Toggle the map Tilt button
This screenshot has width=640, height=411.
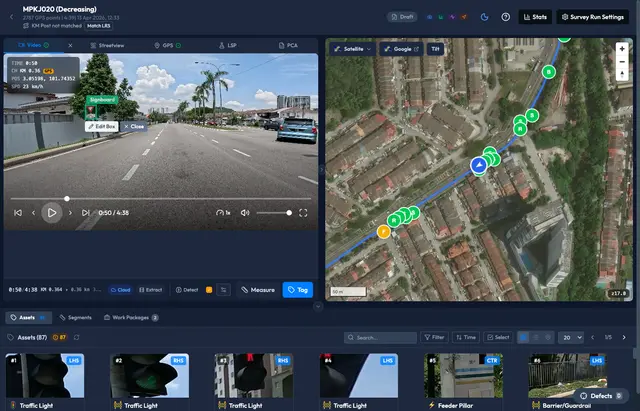pyautogui.click(x=436, y=49)
